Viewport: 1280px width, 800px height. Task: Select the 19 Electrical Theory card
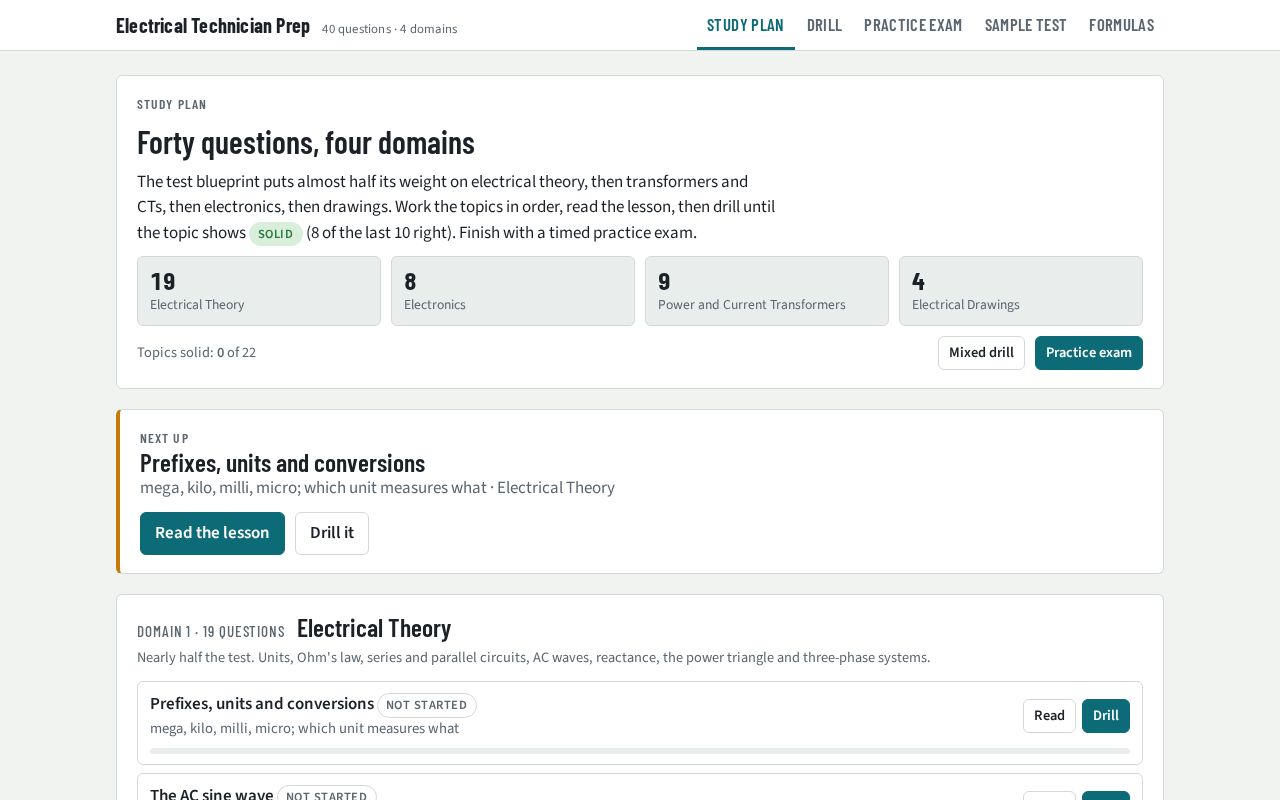(x=259, y=291)
